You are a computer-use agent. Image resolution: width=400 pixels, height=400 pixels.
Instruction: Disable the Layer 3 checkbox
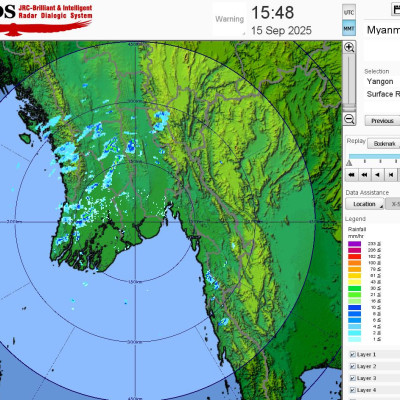coord(352,378)
